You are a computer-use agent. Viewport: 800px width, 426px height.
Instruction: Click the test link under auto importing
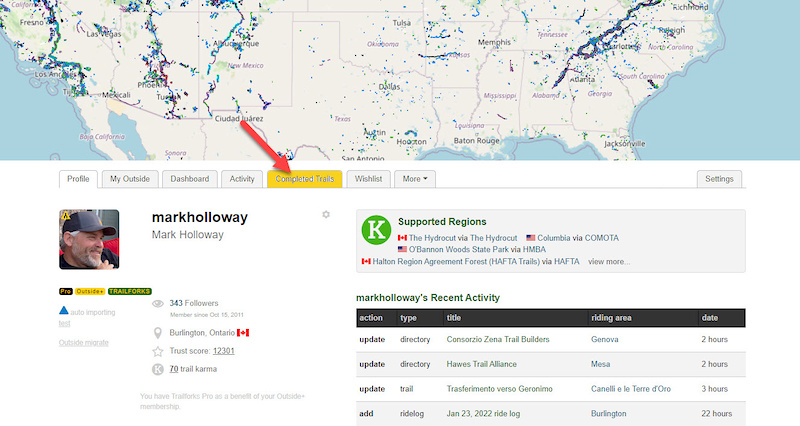[64, 323]
